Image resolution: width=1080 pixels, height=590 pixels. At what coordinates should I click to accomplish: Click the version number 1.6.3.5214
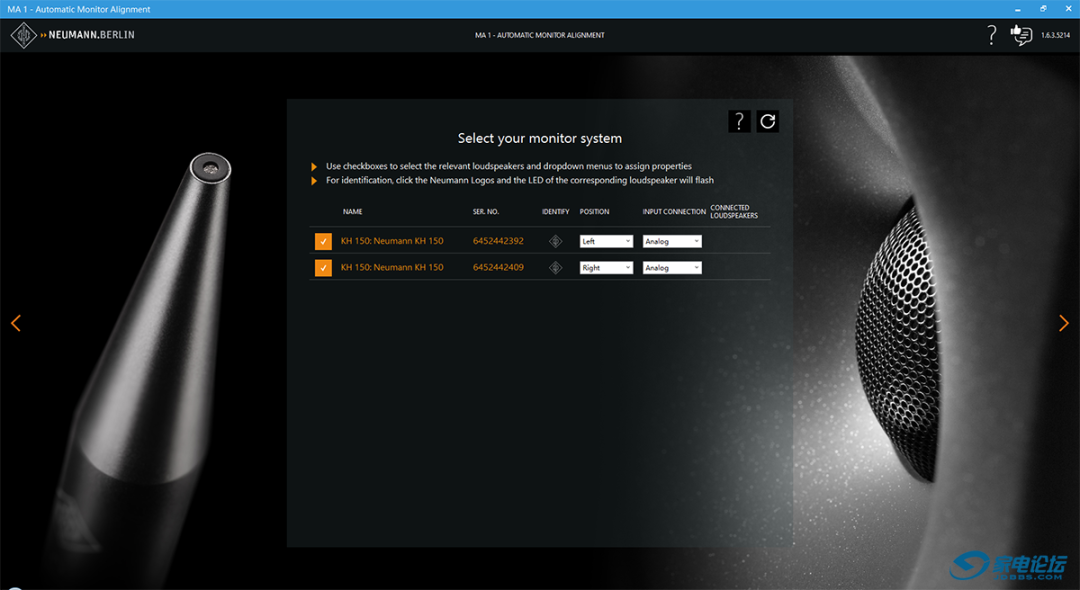[1056, 35]
